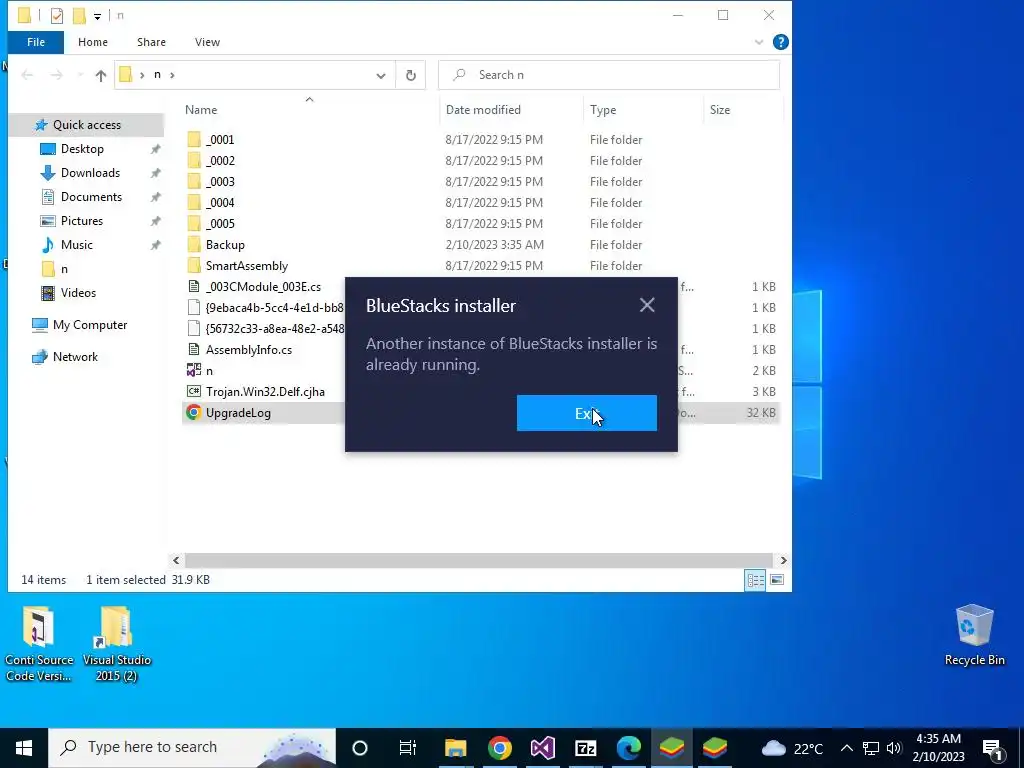Select Network in navigation pane

(75, 357)
